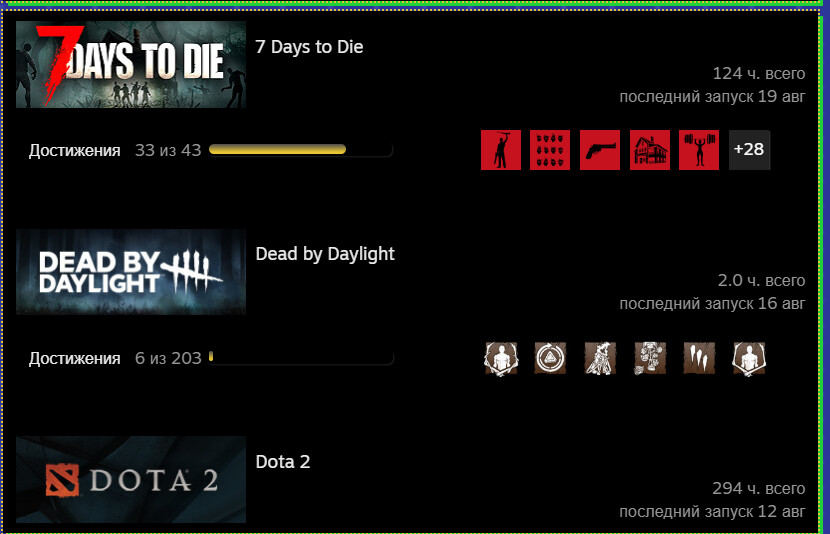Open Достижения label for Dead by Daylight
The width and height of the screenshot is (830, 534).
[x=75, y=358]
